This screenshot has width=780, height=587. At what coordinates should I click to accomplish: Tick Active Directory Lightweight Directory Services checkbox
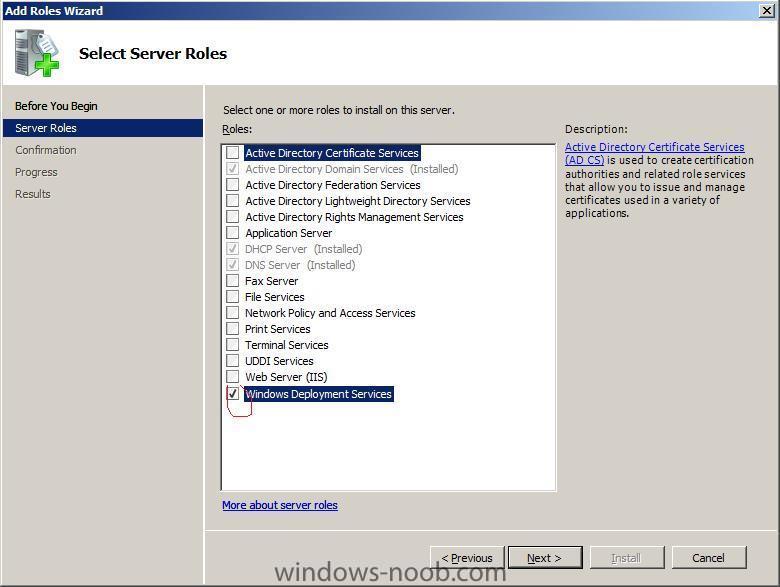click(x=232, y=200)
